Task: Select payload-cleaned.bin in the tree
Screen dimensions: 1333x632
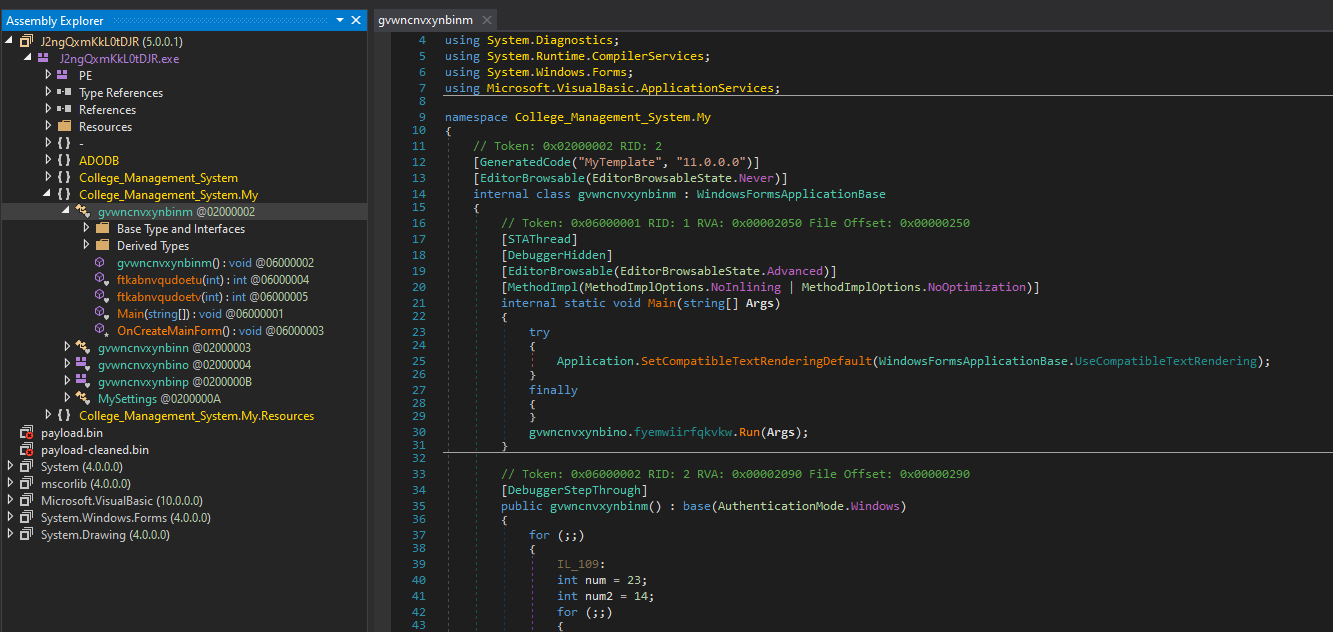Action: 94,450
